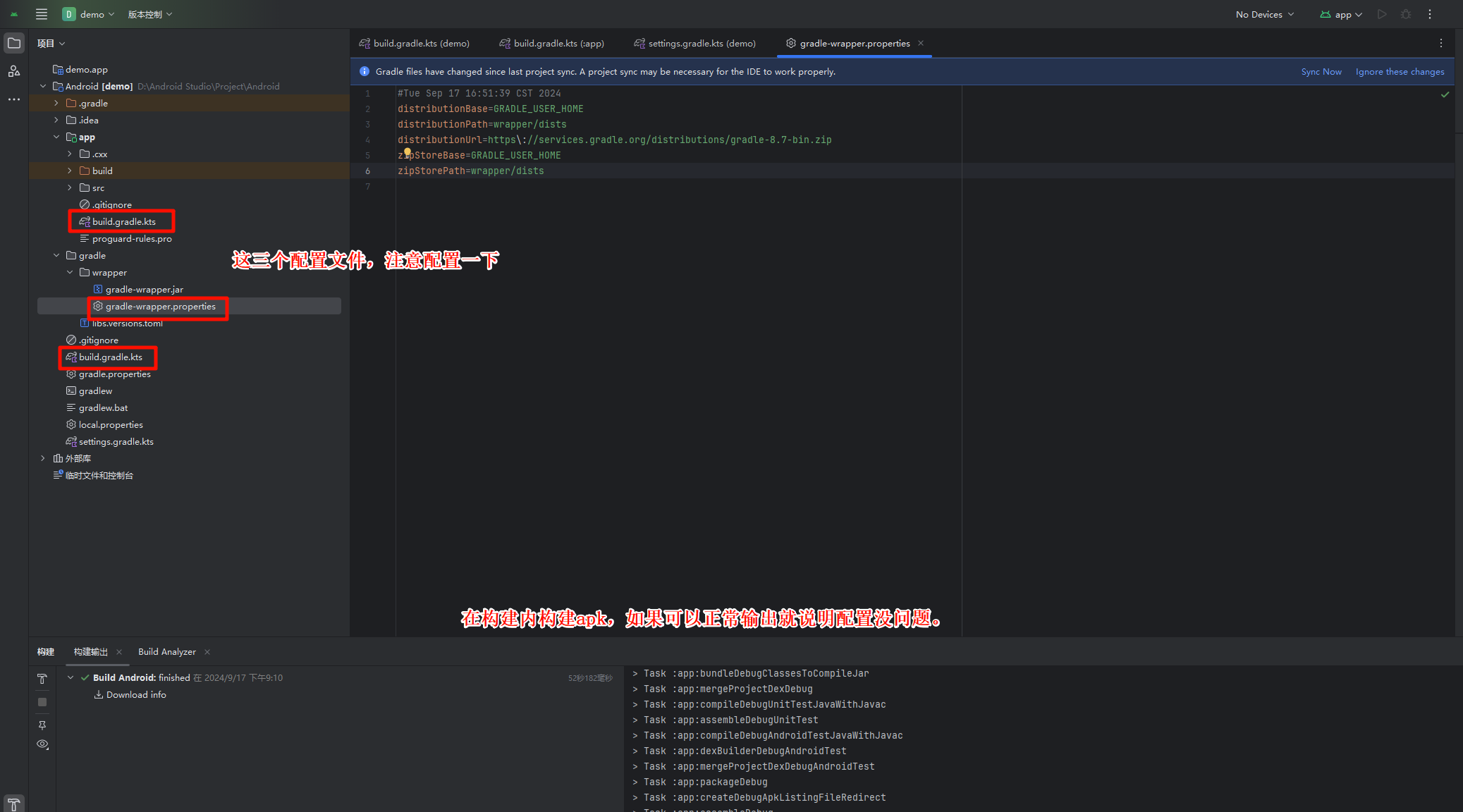Open Resource Manager sidebar icon
Image resolution: width=1463 pixels, height=812 pixels.
[14, 71]
